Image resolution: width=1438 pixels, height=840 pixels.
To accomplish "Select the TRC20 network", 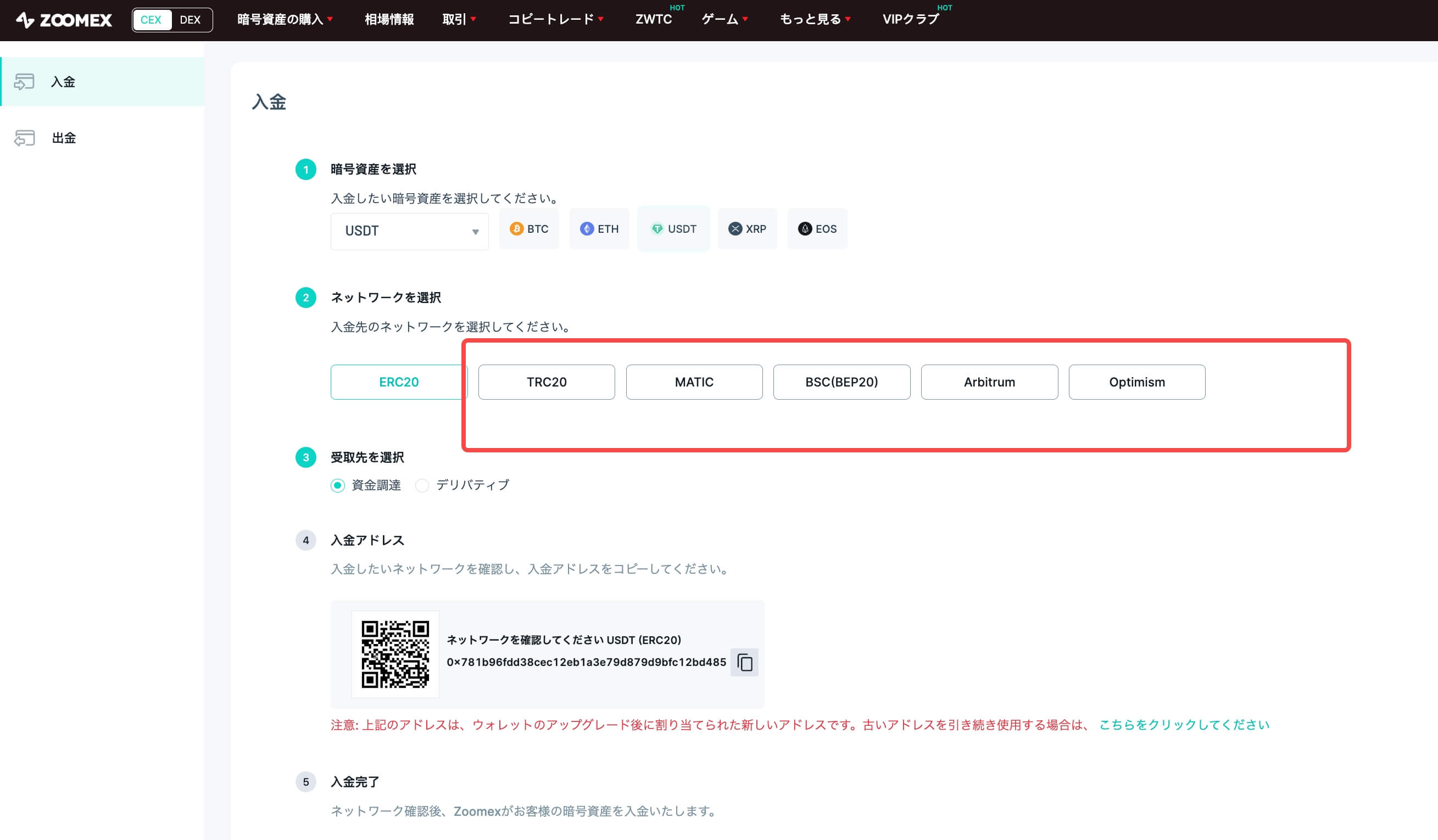I will 547,382.
